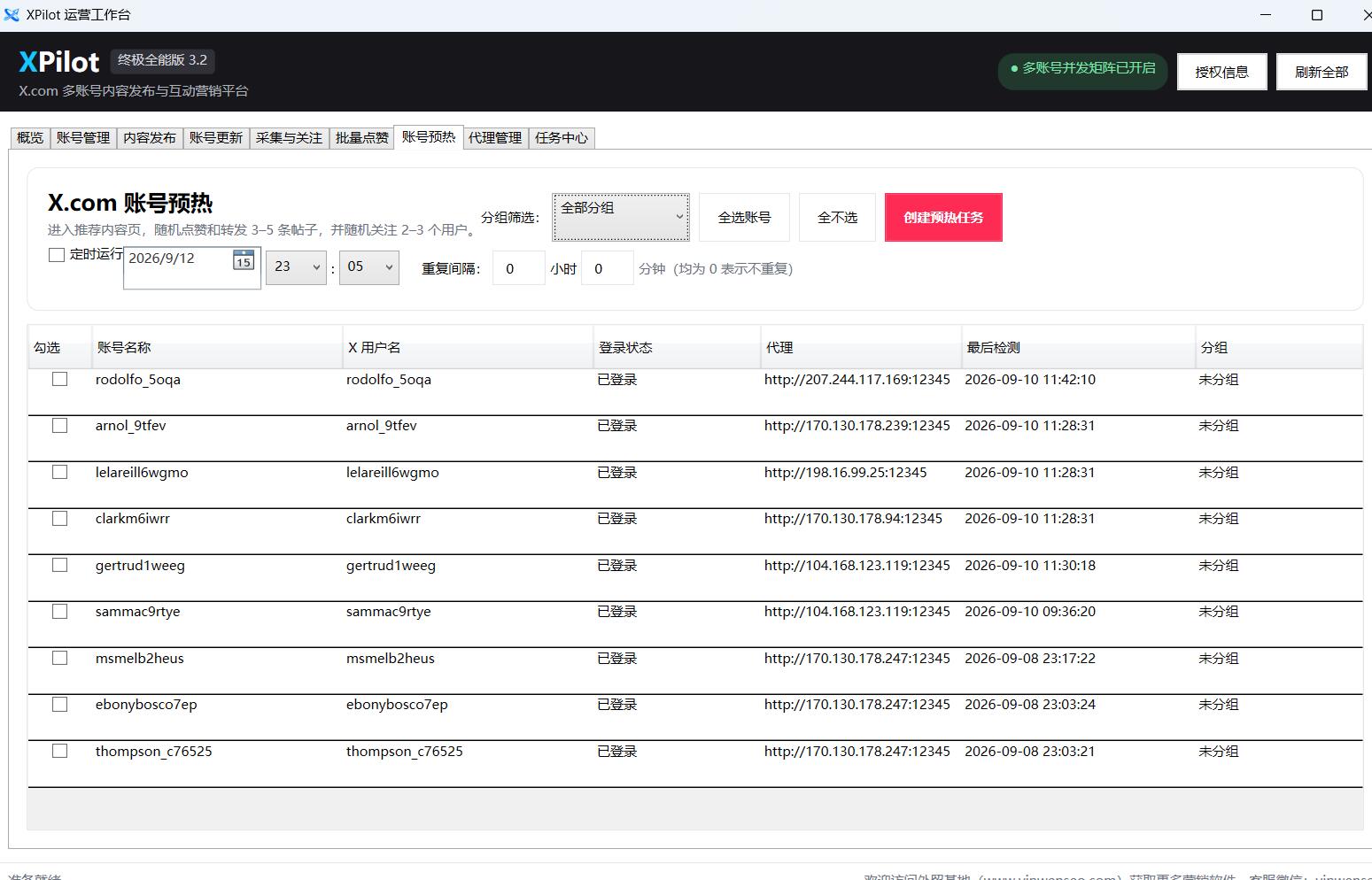The height and width of the screenshot is (880, 1372).
Task: Click proxy cell http://198.16.99.25:12345
Action: tap(846, 473)
